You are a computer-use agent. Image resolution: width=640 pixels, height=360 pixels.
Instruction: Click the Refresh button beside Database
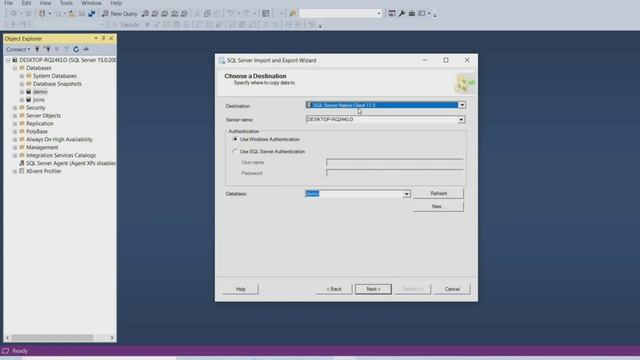point(438,193)
